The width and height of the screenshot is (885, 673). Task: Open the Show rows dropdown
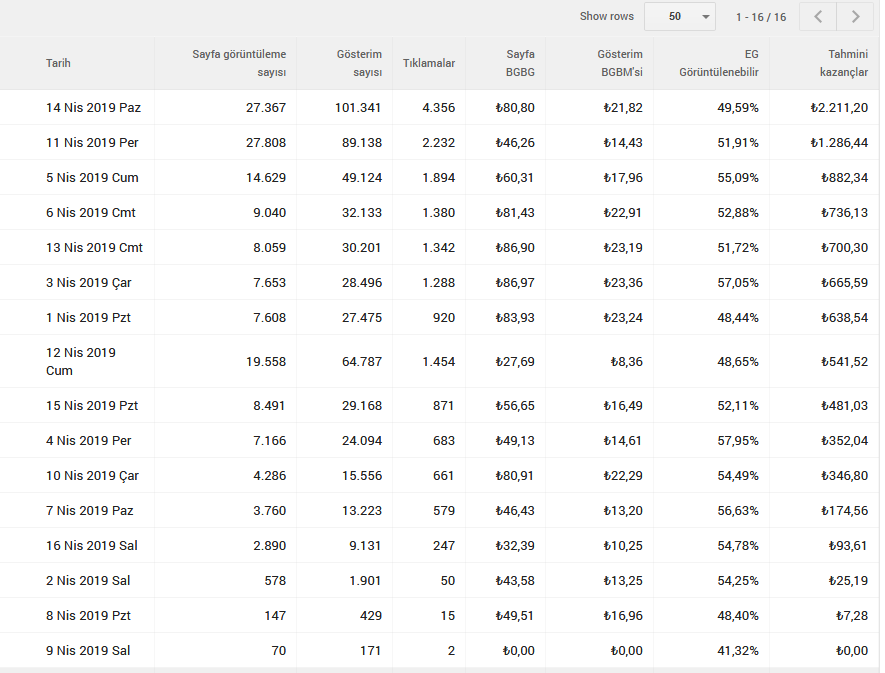[680, 16]
